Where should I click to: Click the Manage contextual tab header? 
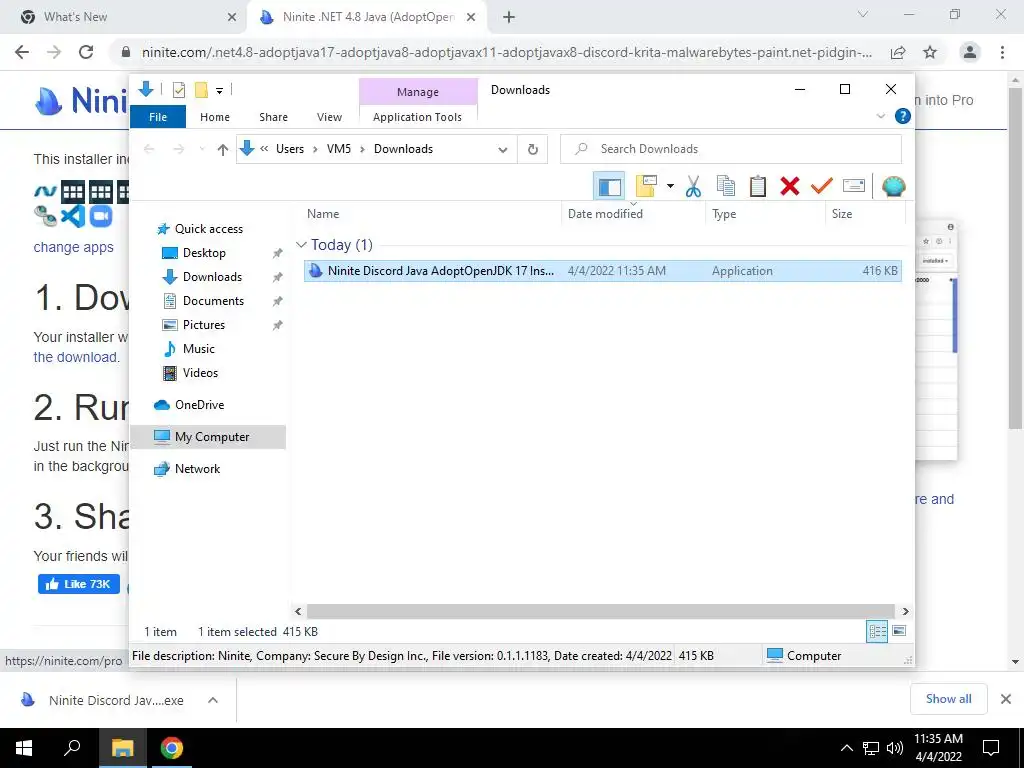pos(418,92)
